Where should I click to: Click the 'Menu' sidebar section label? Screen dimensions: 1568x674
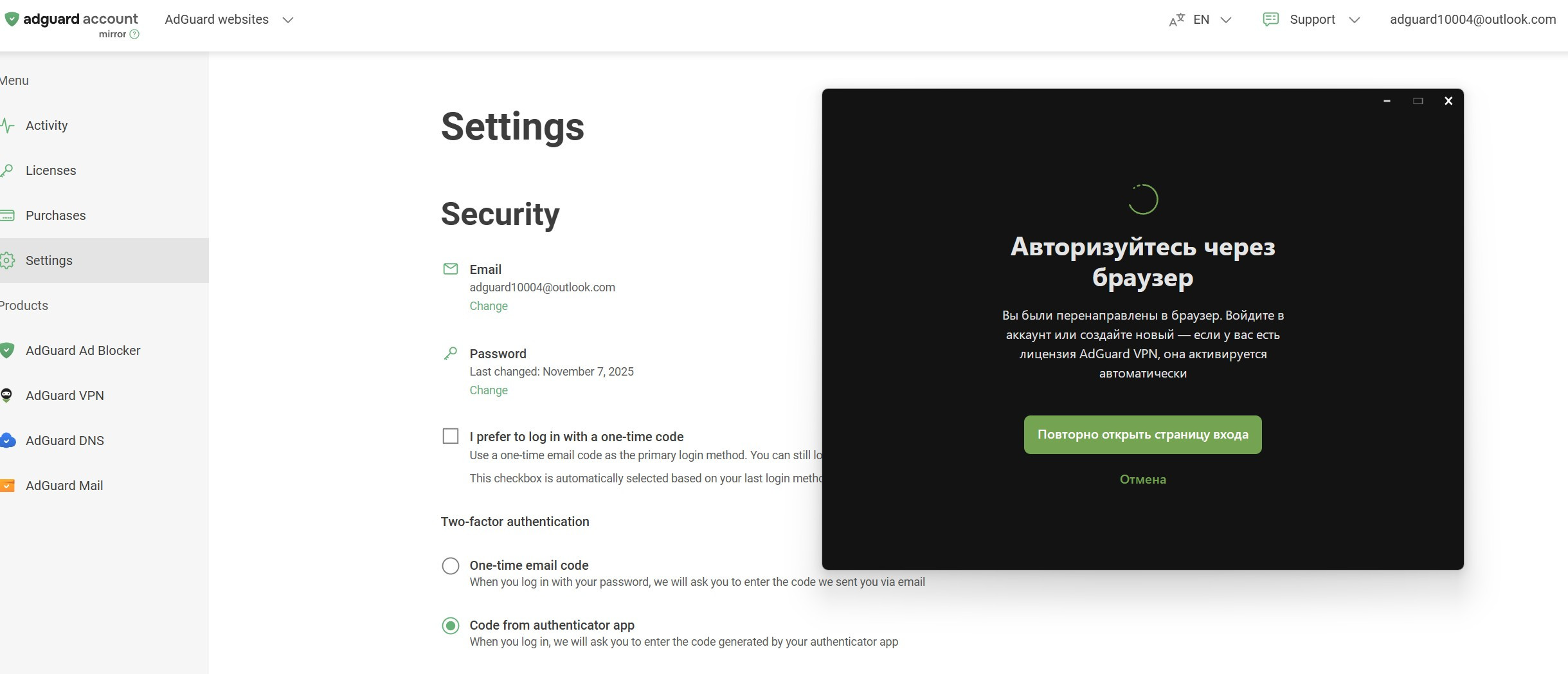tap(14, 80)
